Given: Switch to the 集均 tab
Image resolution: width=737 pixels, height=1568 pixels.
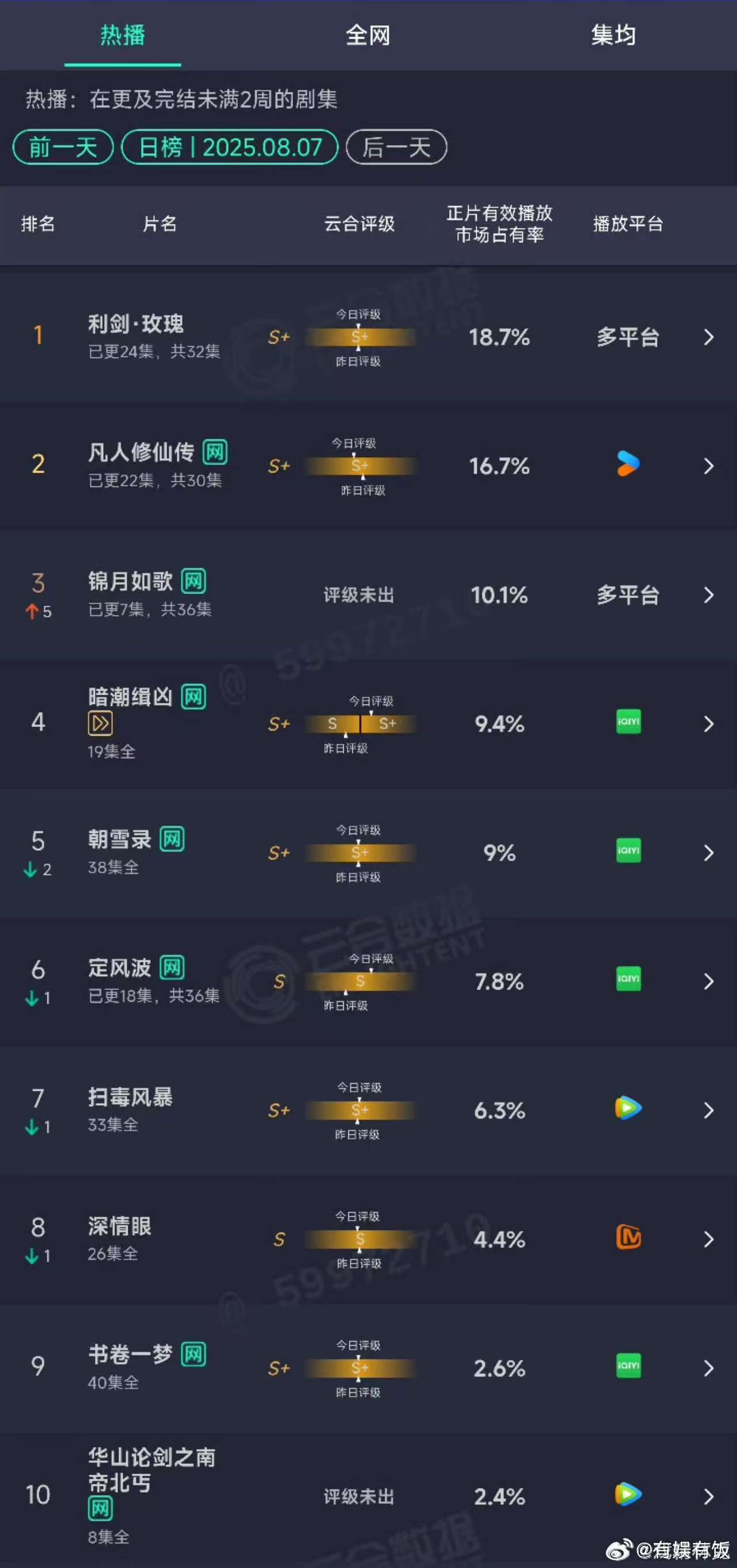Looking at the screenshot, I should tap(613, 35).
